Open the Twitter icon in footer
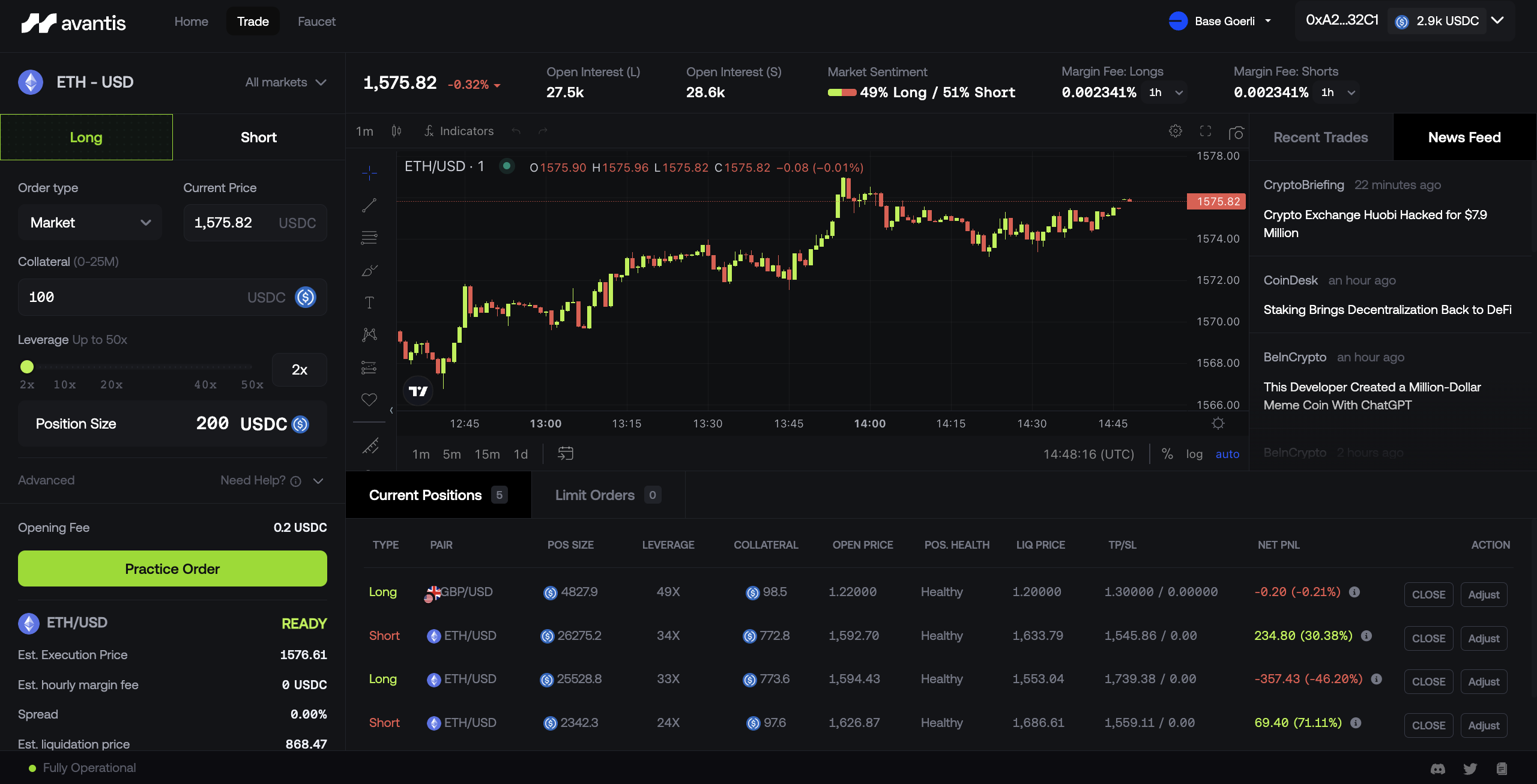Image resolution: width=1537 pixels, height=784 pixels. click(1470, 768)
